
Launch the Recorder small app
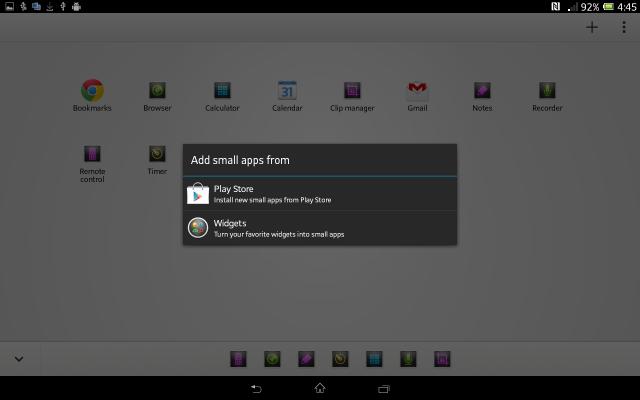pos(547,96)
